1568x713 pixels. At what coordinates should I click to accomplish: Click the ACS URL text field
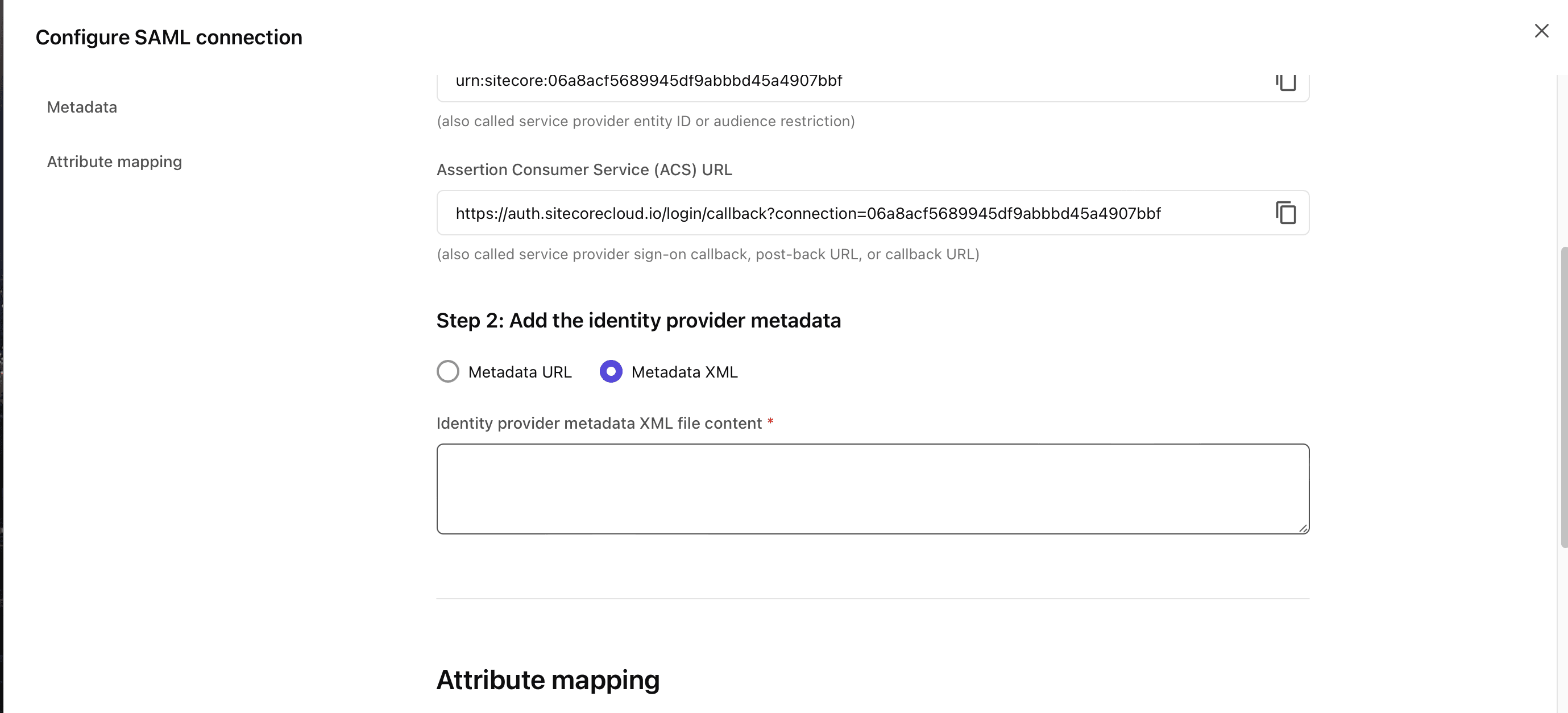coord(852,213)
